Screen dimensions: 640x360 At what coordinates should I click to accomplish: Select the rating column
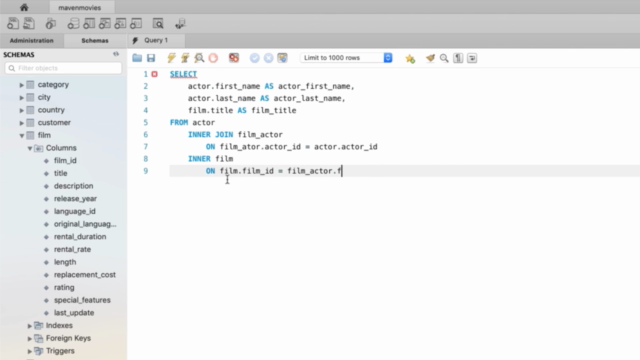tap(64, 287)
